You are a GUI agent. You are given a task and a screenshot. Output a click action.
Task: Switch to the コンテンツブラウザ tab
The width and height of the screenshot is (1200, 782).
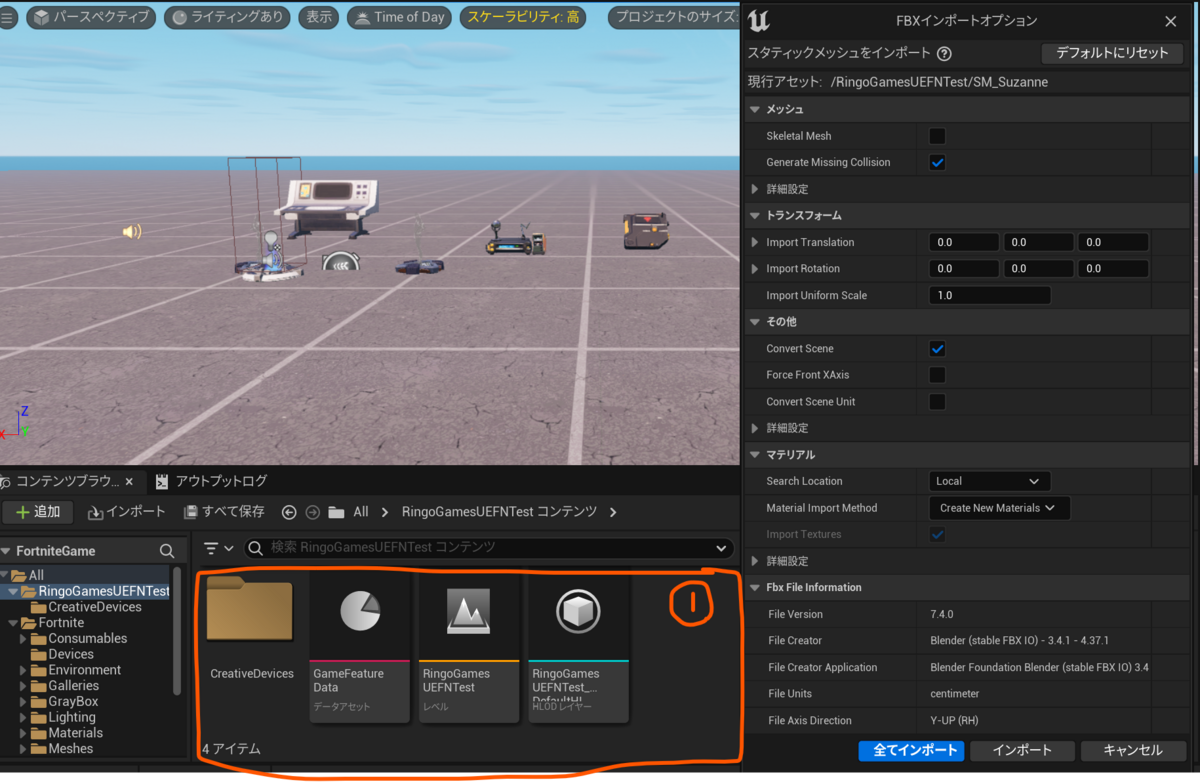click(x=66, y=481)
